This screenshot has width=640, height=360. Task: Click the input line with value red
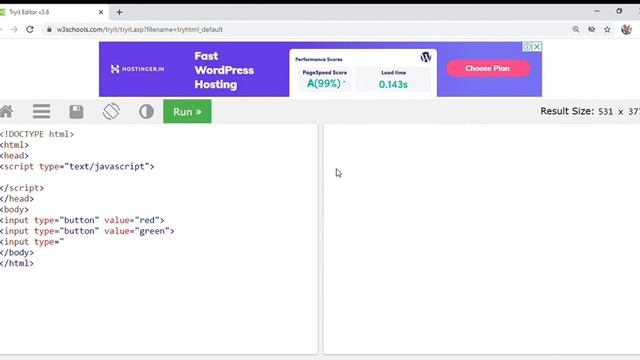tap(82, 220)
